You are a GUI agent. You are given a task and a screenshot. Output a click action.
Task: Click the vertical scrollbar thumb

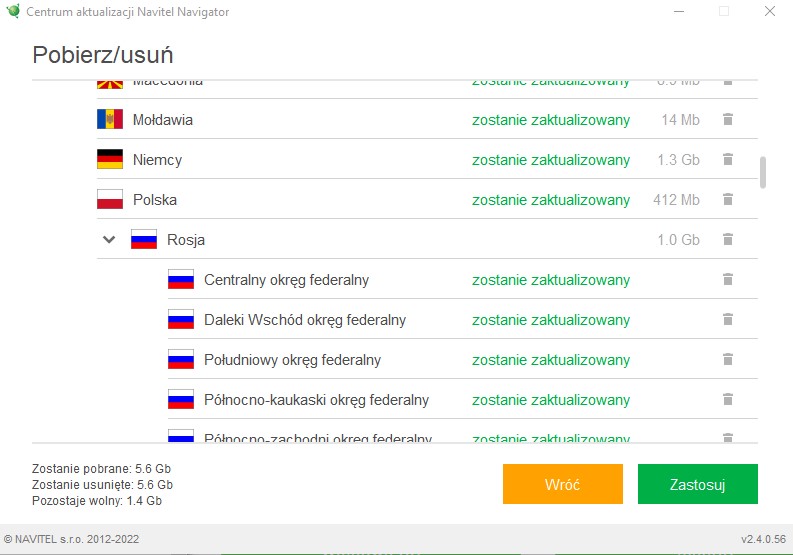click(x=764, y=172)
